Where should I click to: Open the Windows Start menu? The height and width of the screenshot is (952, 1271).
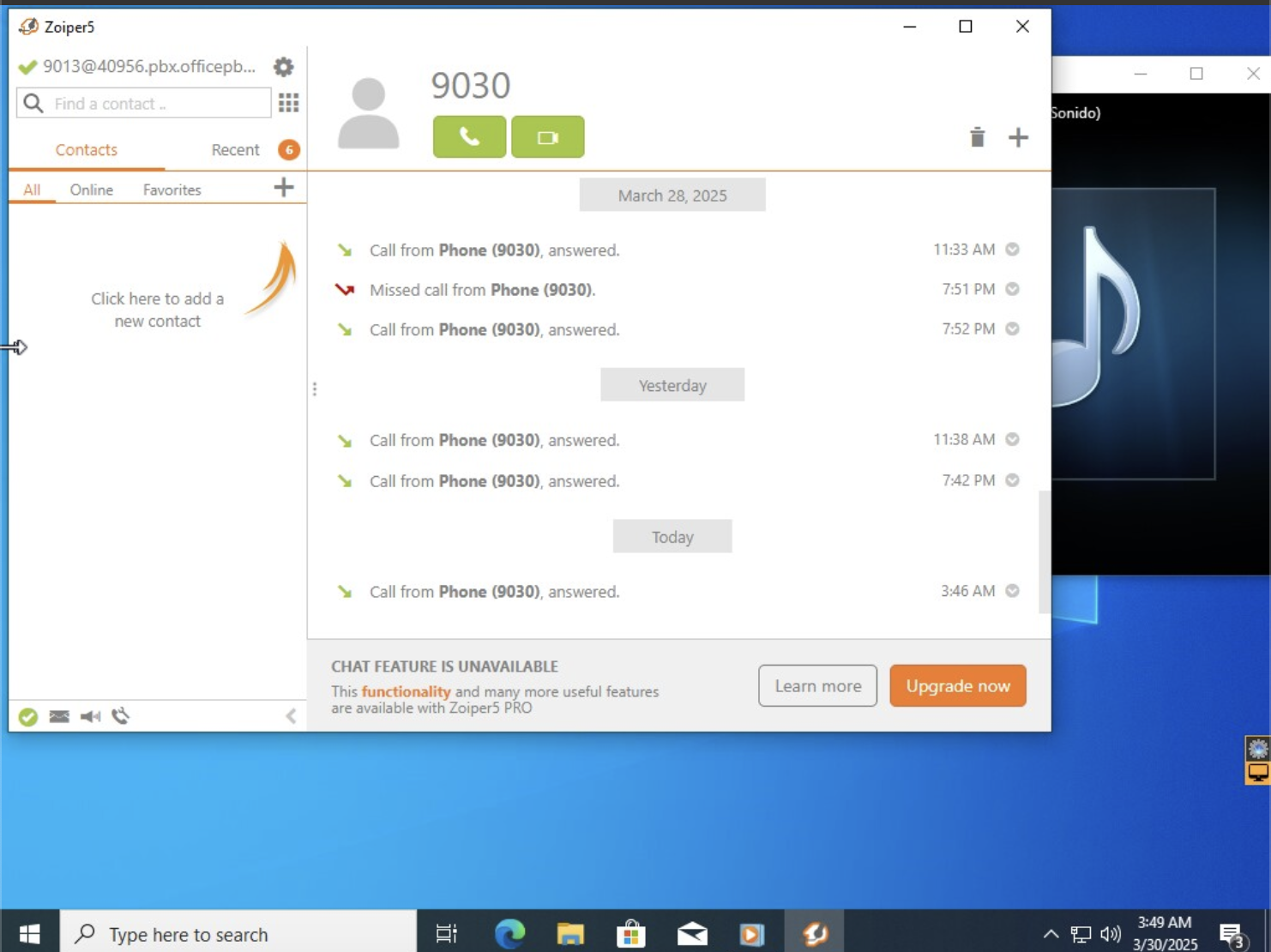point(29,933)
